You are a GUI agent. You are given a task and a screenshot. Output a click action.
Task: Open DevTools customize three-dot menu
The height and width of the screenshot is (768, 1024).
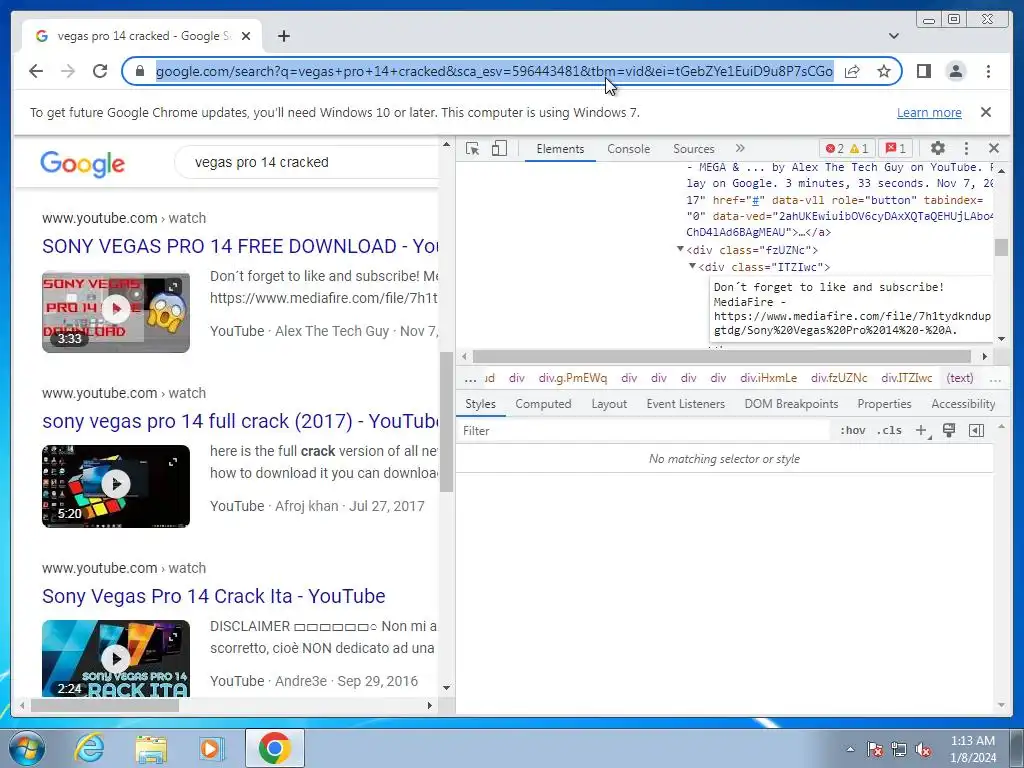[967, 148]
